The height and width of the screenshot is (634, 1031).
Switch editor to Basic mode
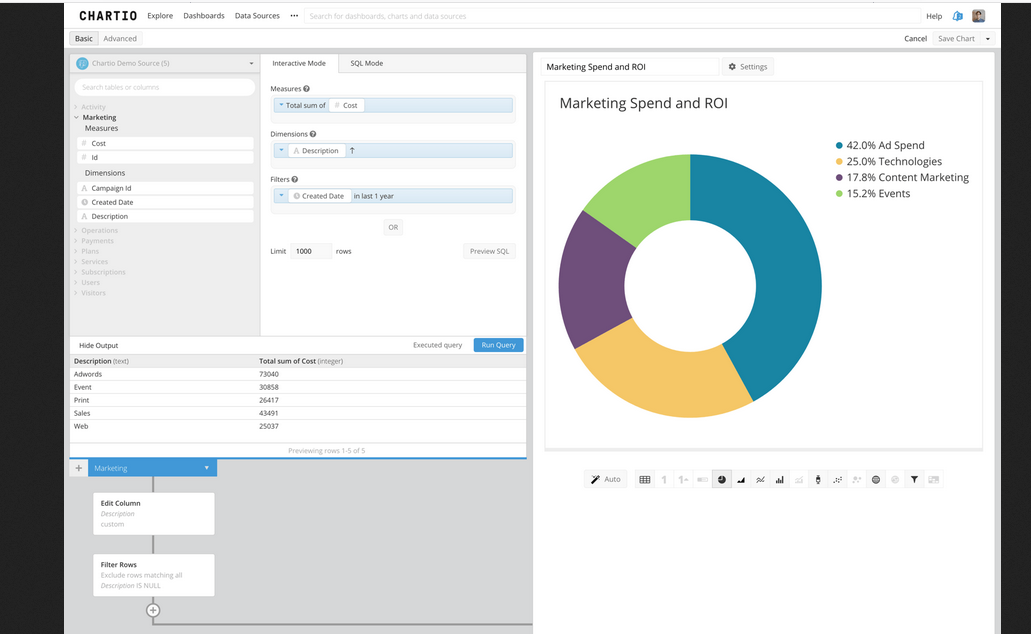pos(84,39)
